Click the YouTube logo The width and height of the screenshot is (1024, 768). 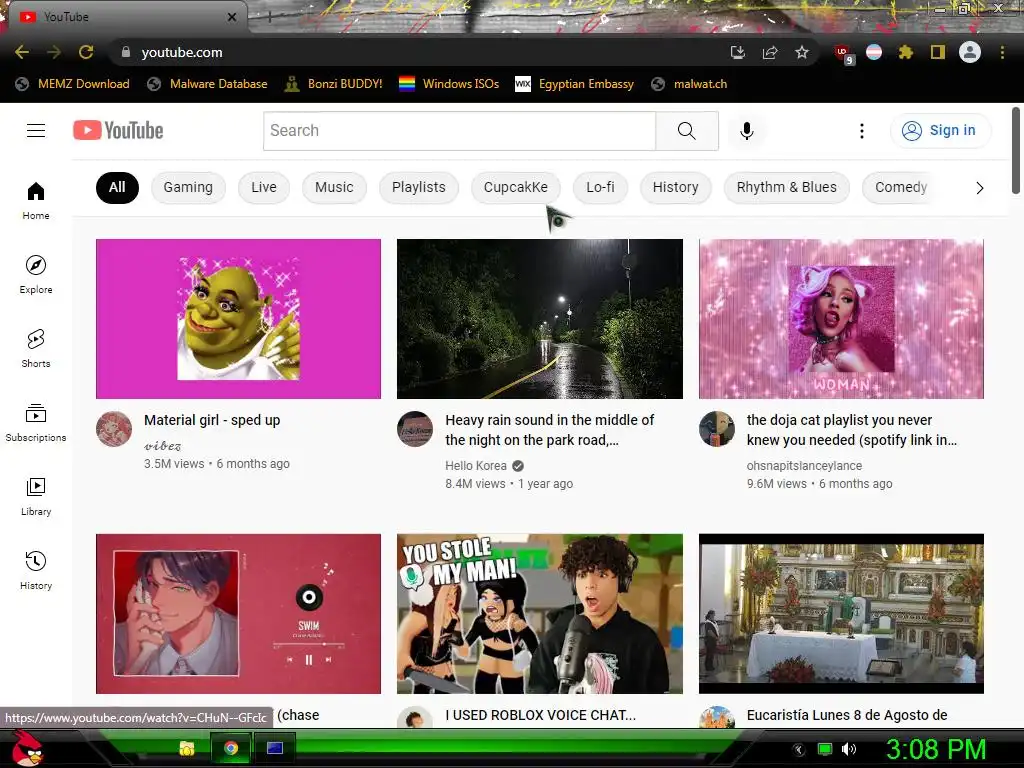(x=118, y=131)
